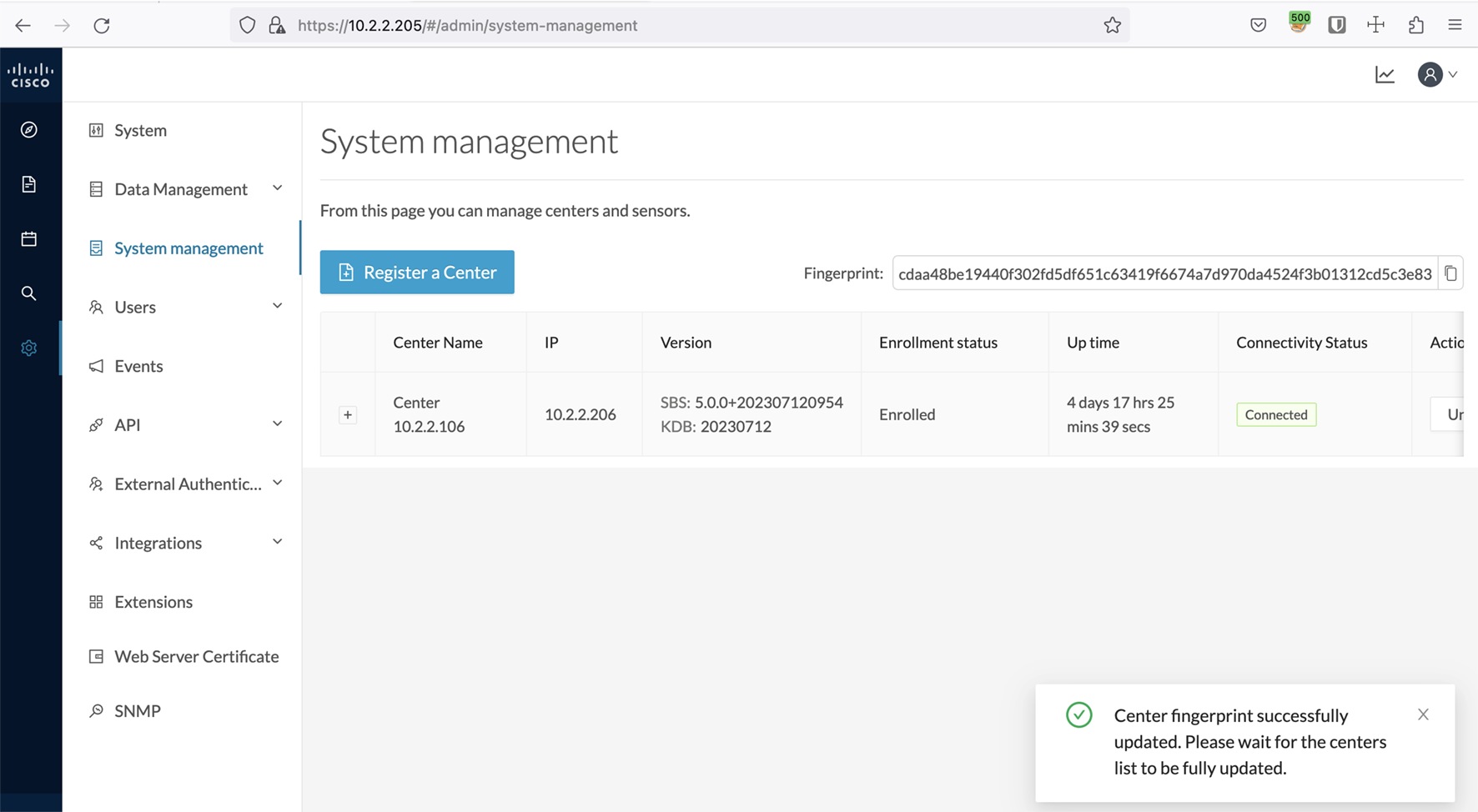Click the Cisco logo
The height and width of the screenshot is (812, 1478).
click(x=31, y=73)
